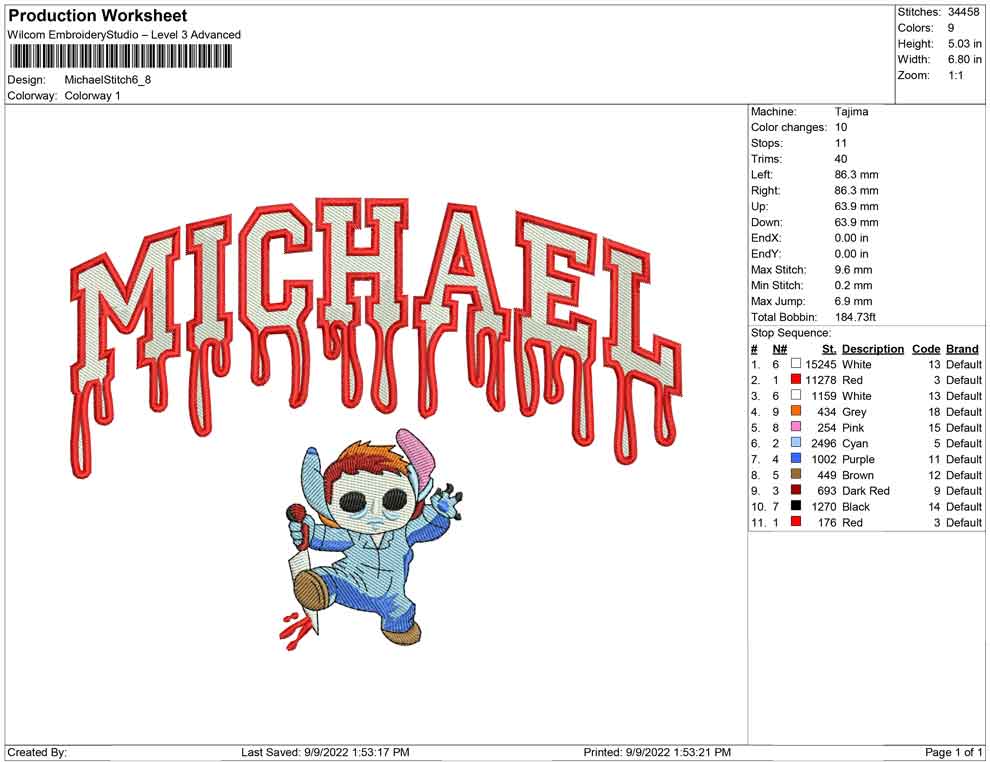Click the Trims value 40

841,159
